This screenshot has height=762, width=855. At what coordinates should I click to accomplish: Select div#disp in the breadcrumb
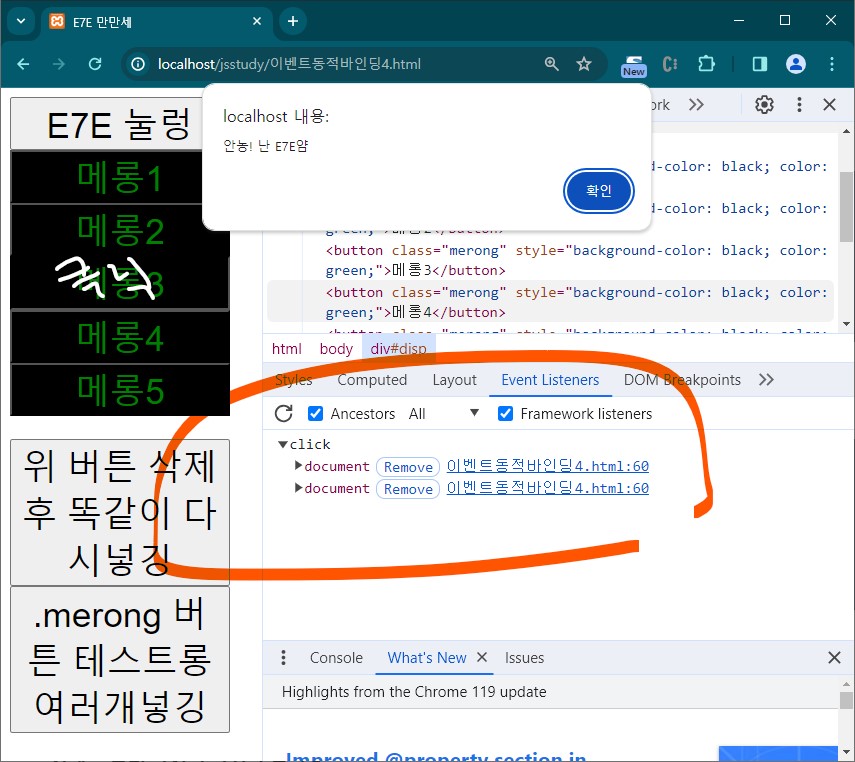399,349
